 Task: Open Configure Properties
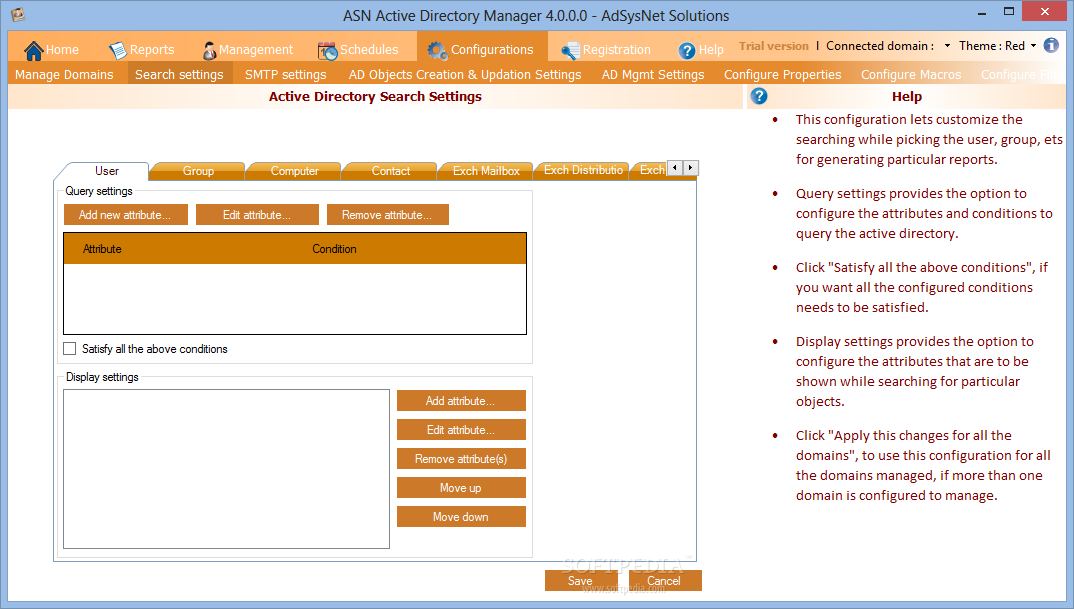(x=782, y=74)
